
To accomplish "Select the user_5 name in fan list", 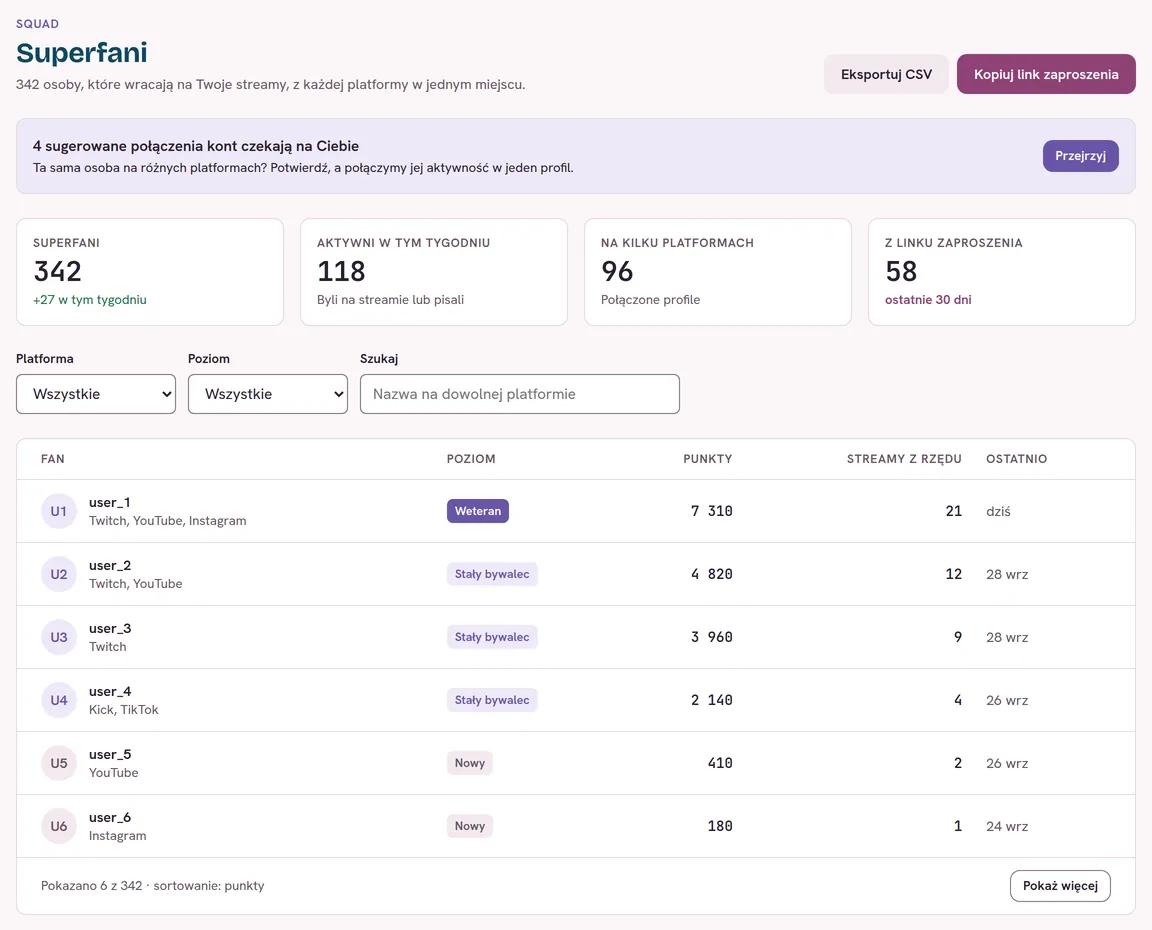I will pyautogui.click(x=110, y=755).
